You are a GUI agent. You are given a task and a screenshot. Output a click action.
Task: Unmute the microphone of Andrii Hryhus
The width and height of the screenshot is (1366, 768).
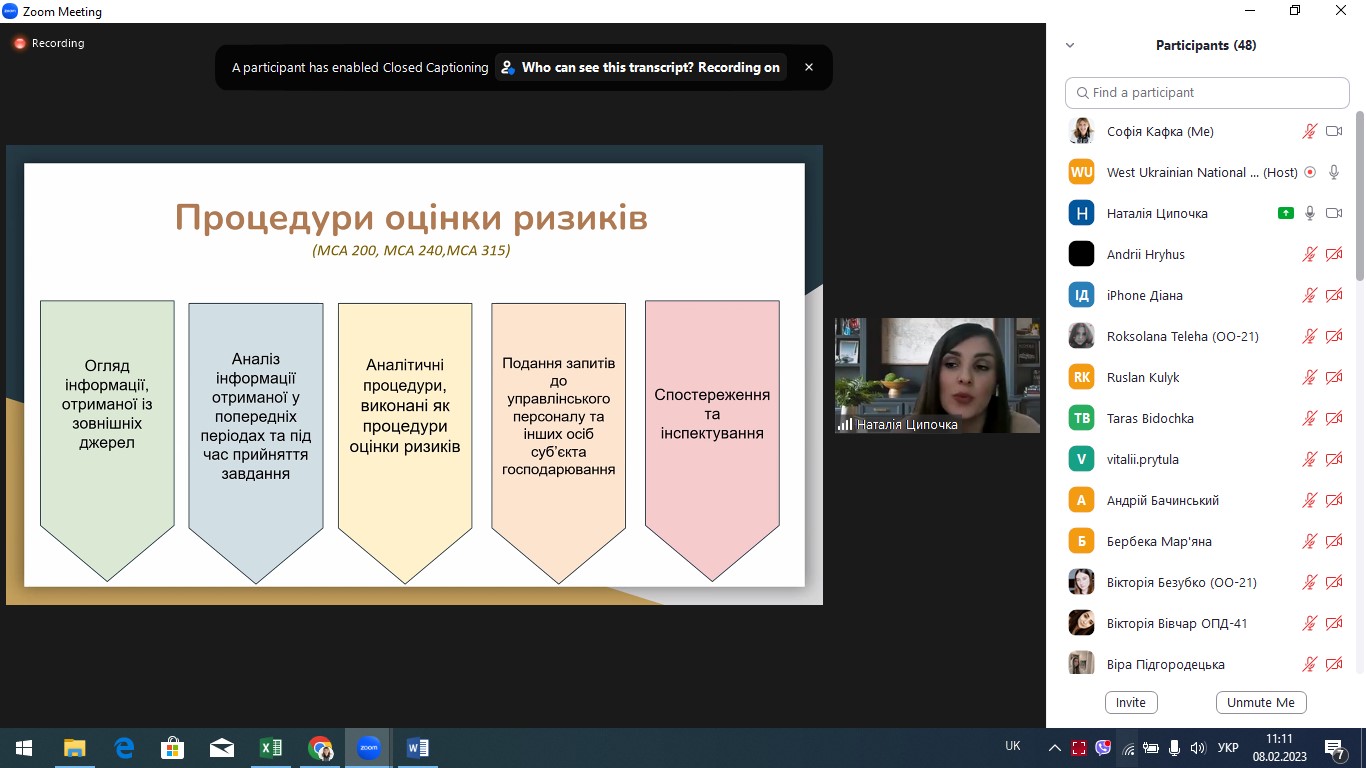[1308, 253]
